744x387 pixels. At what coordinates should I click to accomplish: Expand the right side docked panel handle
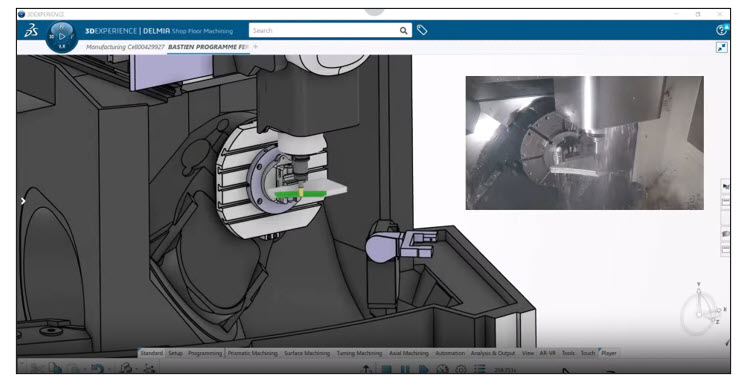pyautogui.click(x=725, y=218)
